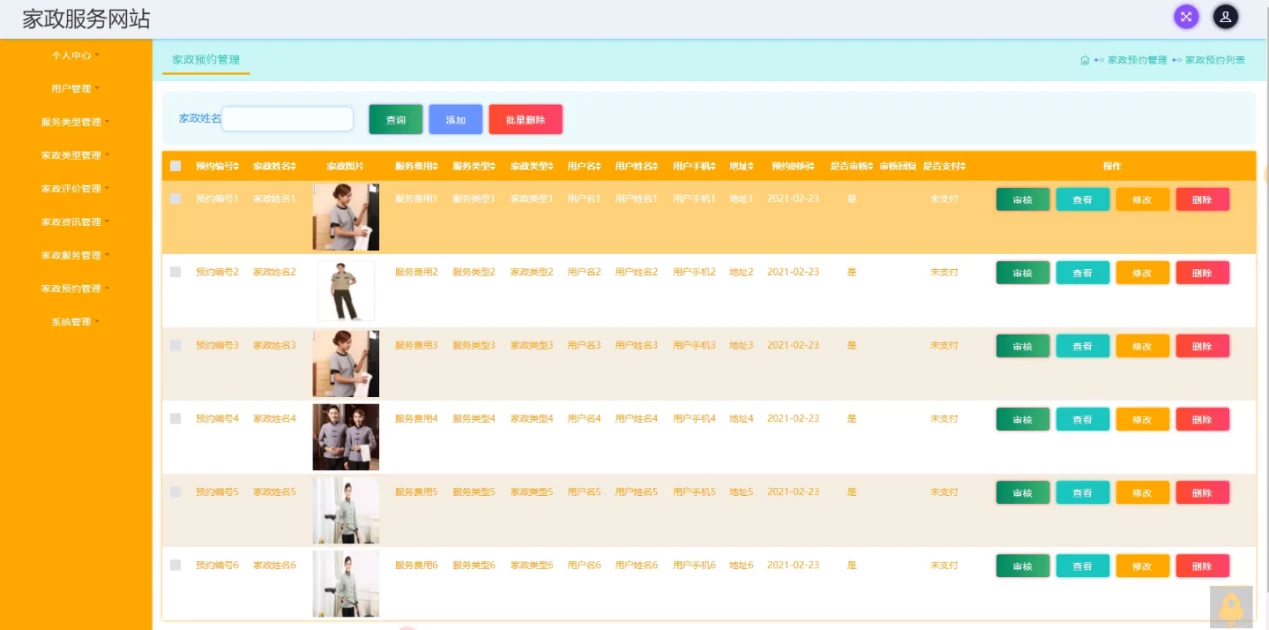
Task: Click the green 查询 button
Action: pos(396,120)
